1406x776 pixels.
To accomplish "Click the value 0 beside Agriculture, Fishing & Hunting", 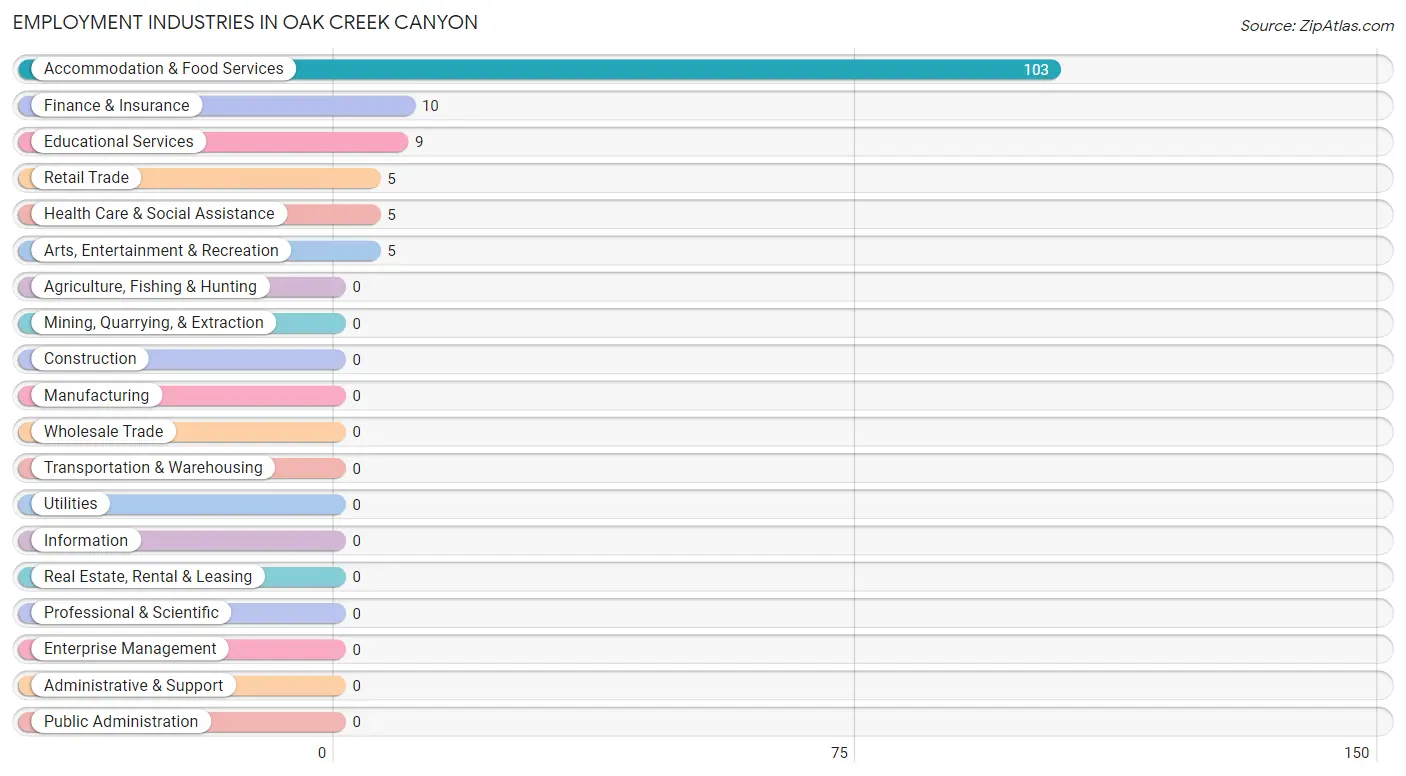I will tap(356, 287).
